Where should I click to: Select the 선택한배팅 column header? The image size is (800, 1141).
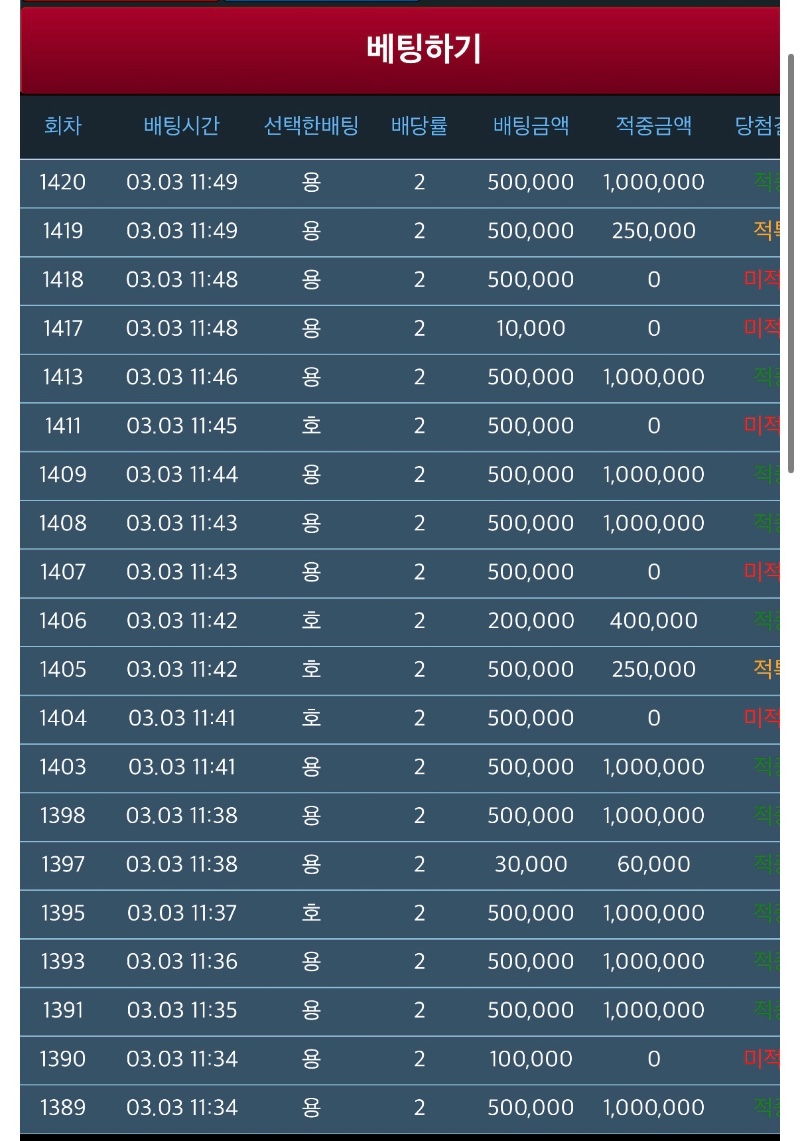click(x=311, y=126)
